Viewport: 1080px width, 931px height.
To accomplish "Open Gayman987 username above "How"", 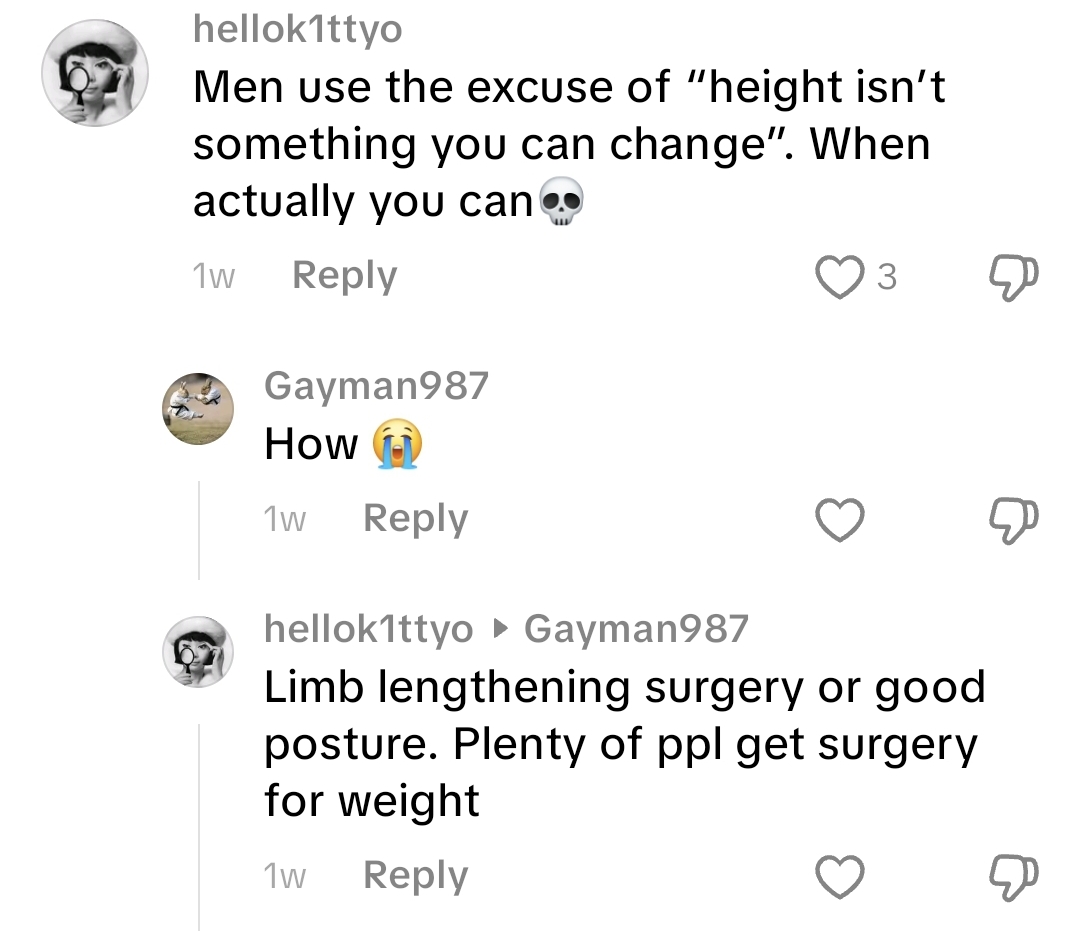I will tap(377, 385).
